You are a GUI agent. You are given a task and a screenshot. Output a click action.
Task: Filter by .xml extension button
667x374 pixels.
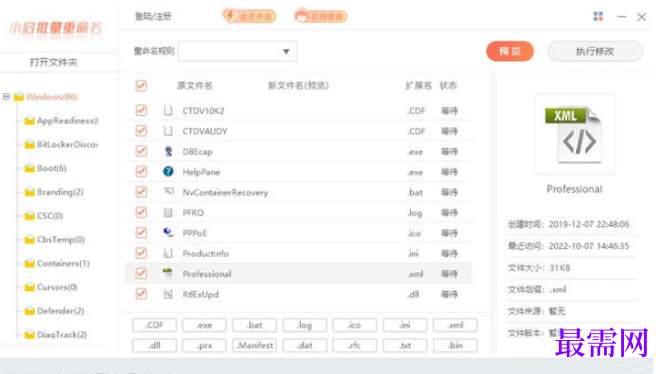click(455, 325)
